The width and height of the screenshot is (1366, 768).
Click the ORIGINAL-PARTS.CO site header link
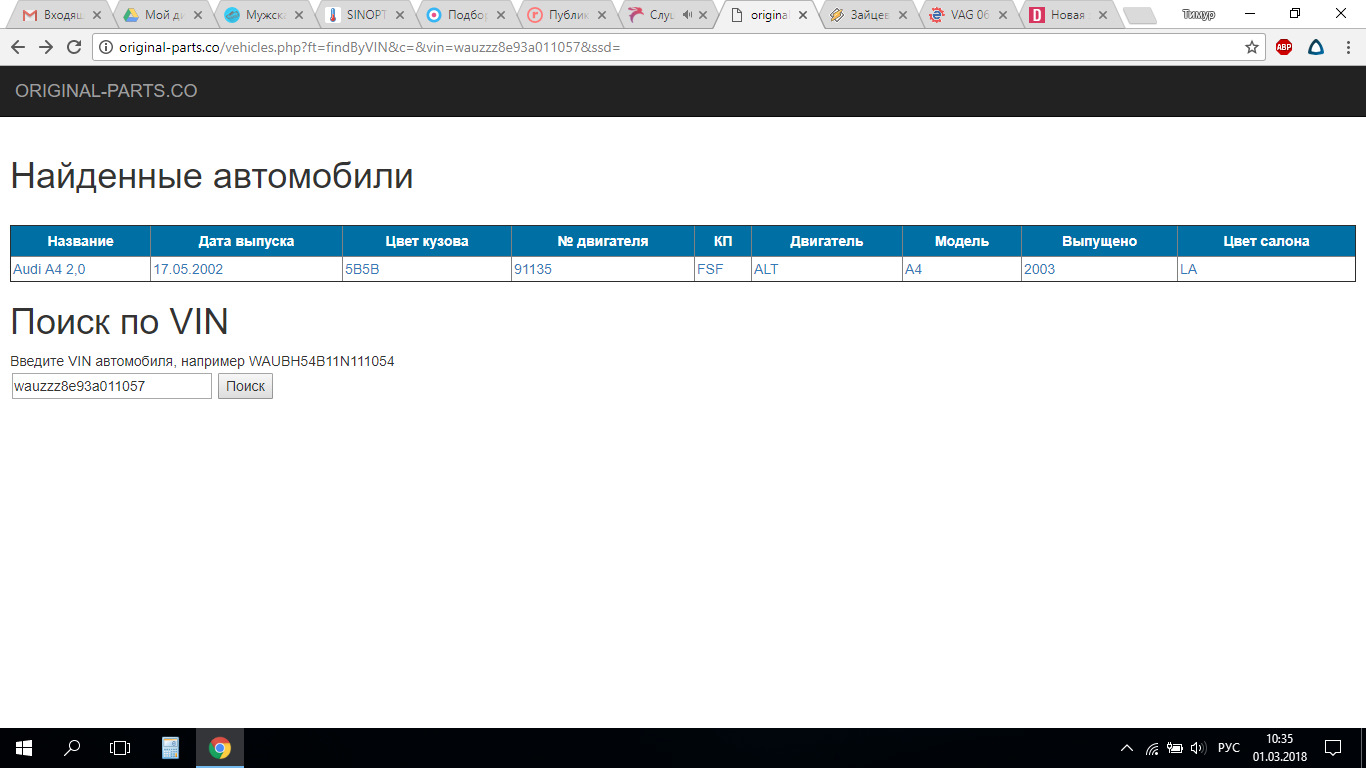point(106,91)
